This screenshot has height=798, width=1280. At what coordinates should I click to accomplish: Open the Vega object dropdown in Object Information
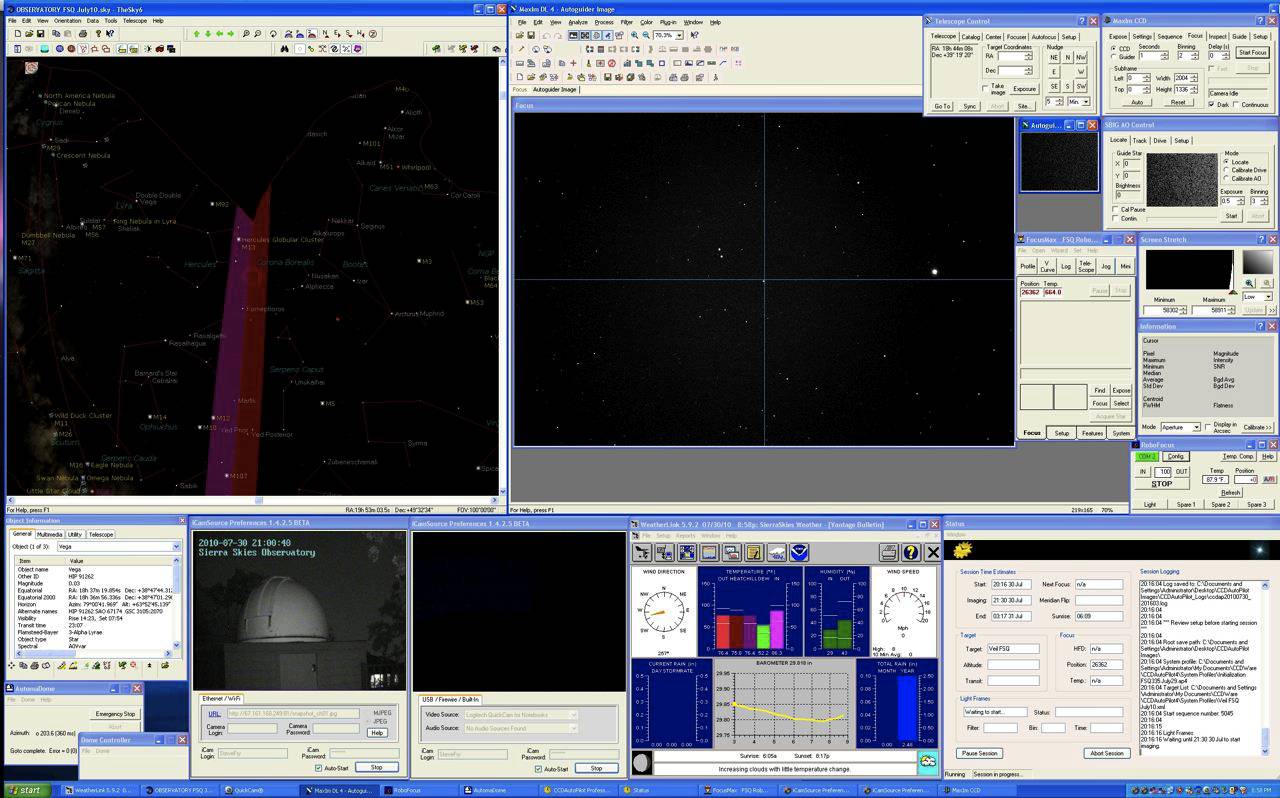(x=178, y=546)
